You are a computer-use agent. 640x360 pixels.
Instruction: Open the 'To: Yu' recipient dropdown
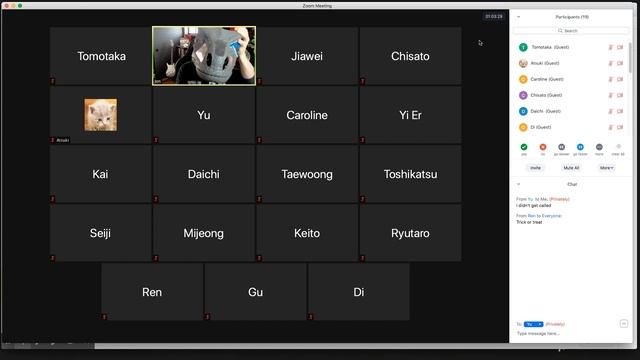533,324
